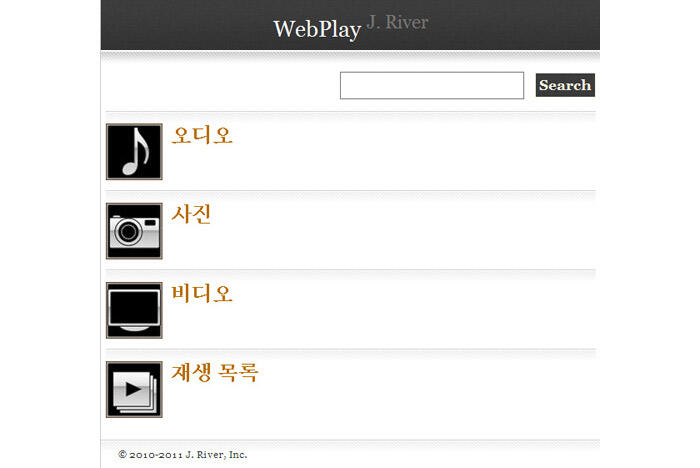Open the stacked play-button playlist icon

pyautogui.click(x=134, y=389)
